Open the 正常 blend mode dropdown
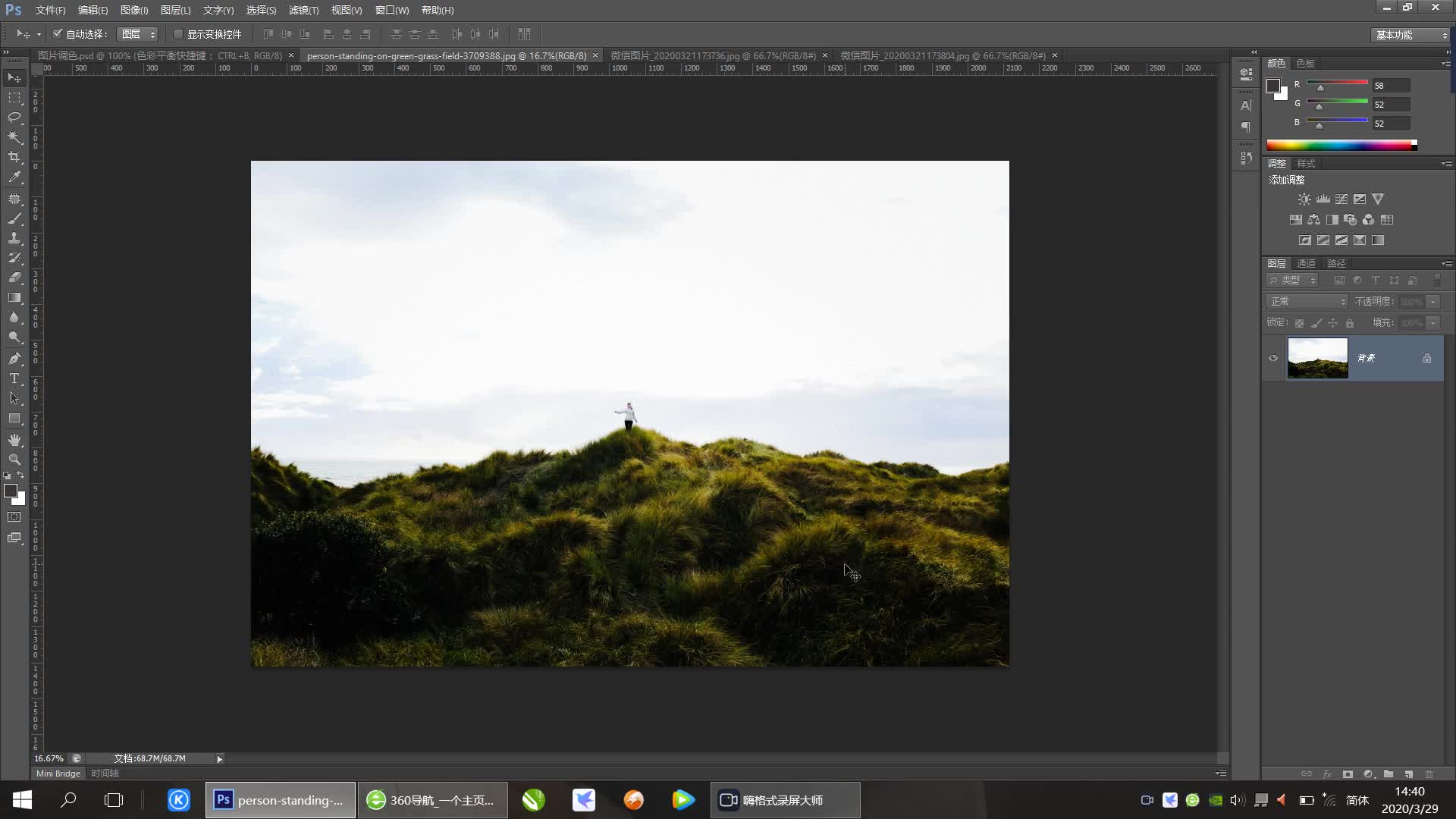 pos(1307,302)
